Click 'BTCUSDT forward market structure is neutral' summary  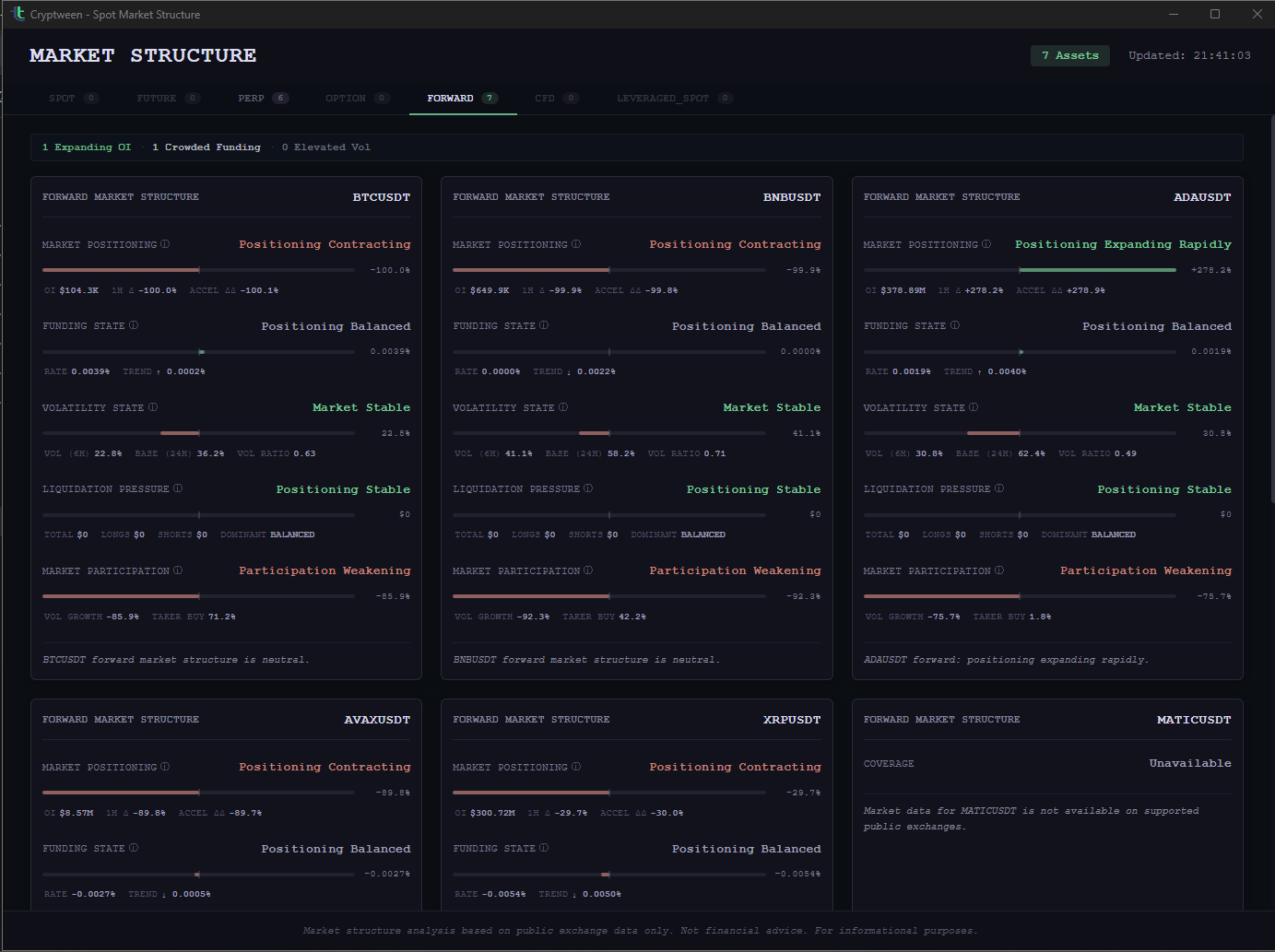tap(176, 660)
